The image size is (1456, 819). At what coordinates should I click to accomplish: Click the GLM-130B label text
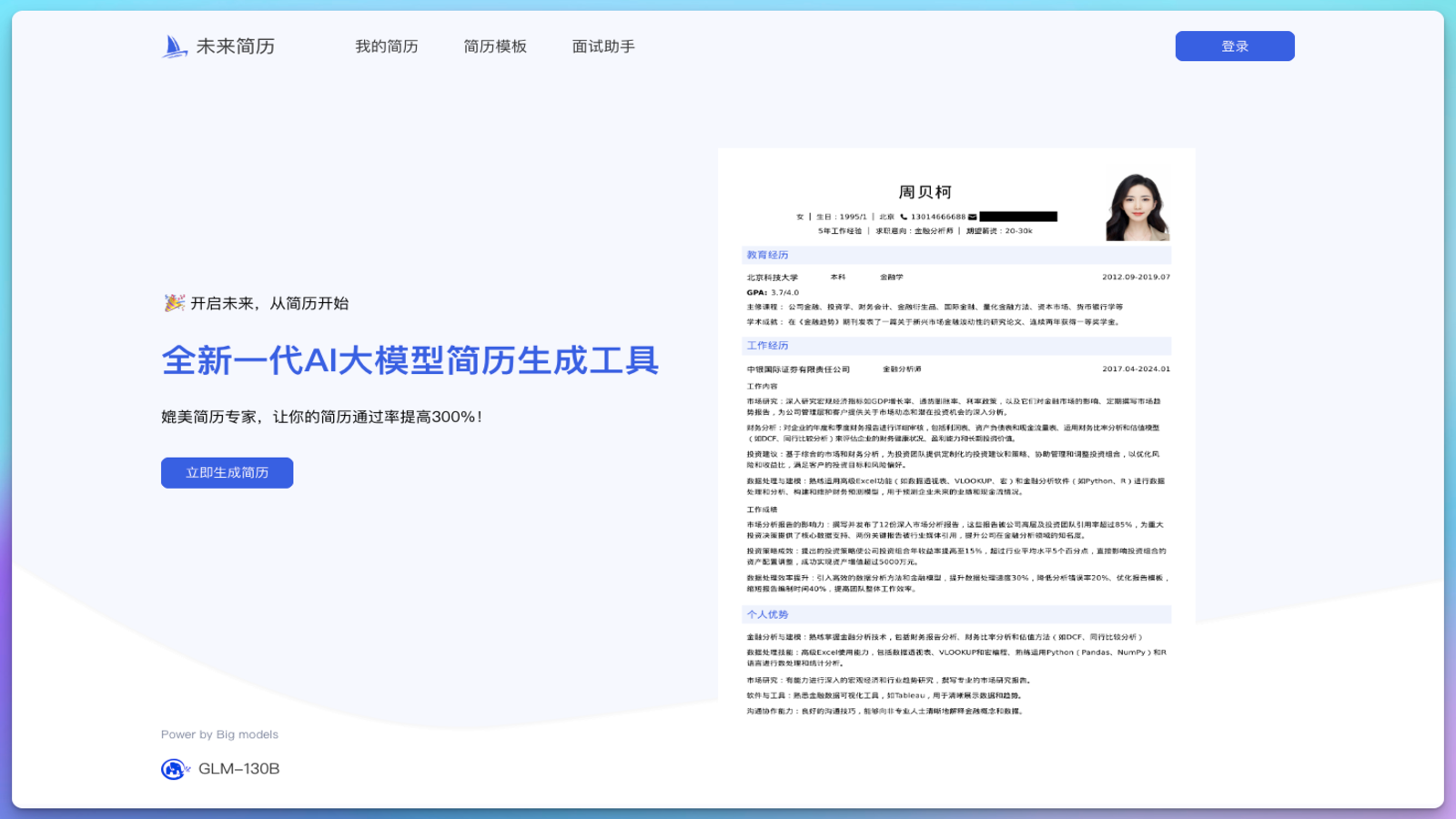click(x=238, y=769)
